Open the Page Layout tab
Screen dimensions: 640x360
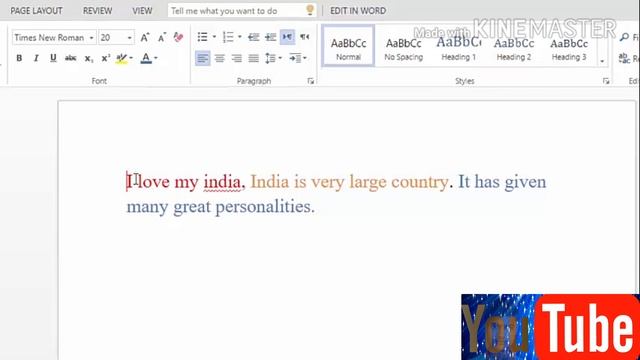coord(36,11)
